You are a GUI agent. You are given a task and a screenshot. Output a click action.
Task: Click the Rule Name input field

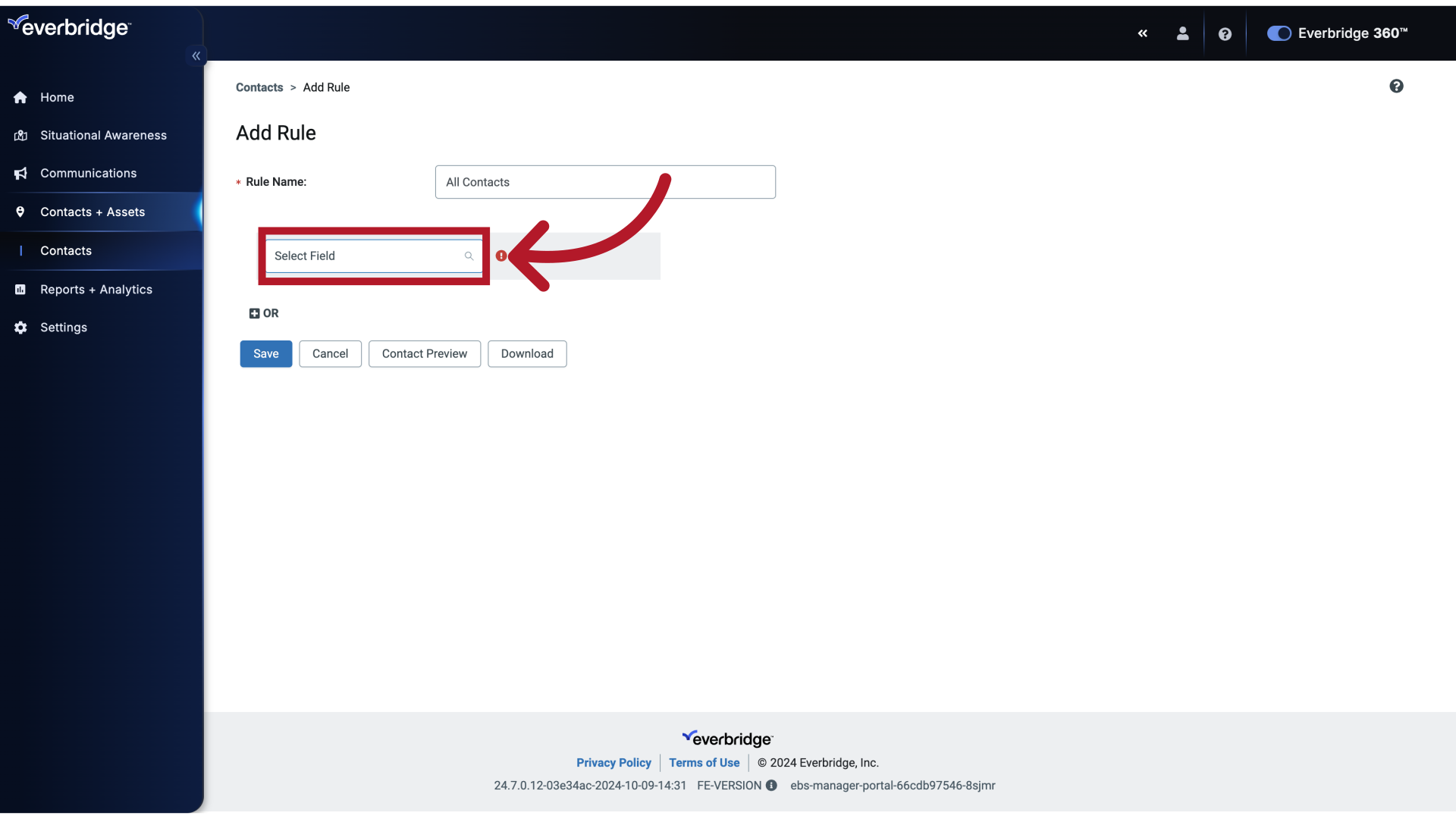pos(605,182)
